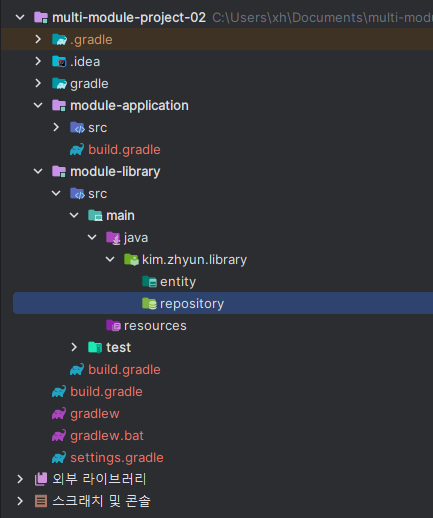Click the module-library module folder icon
This screenshot has height=518, width=433.
[59, 171]
